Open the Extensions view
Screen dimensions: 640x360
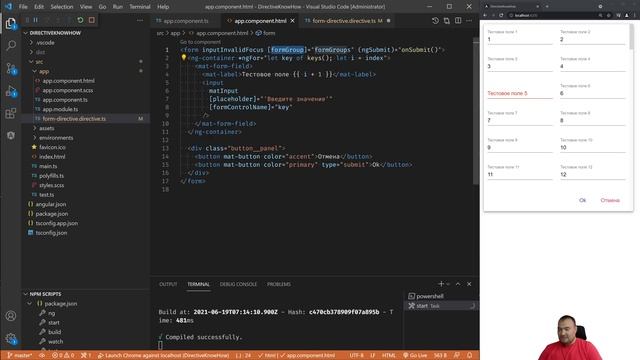[11, 113]
